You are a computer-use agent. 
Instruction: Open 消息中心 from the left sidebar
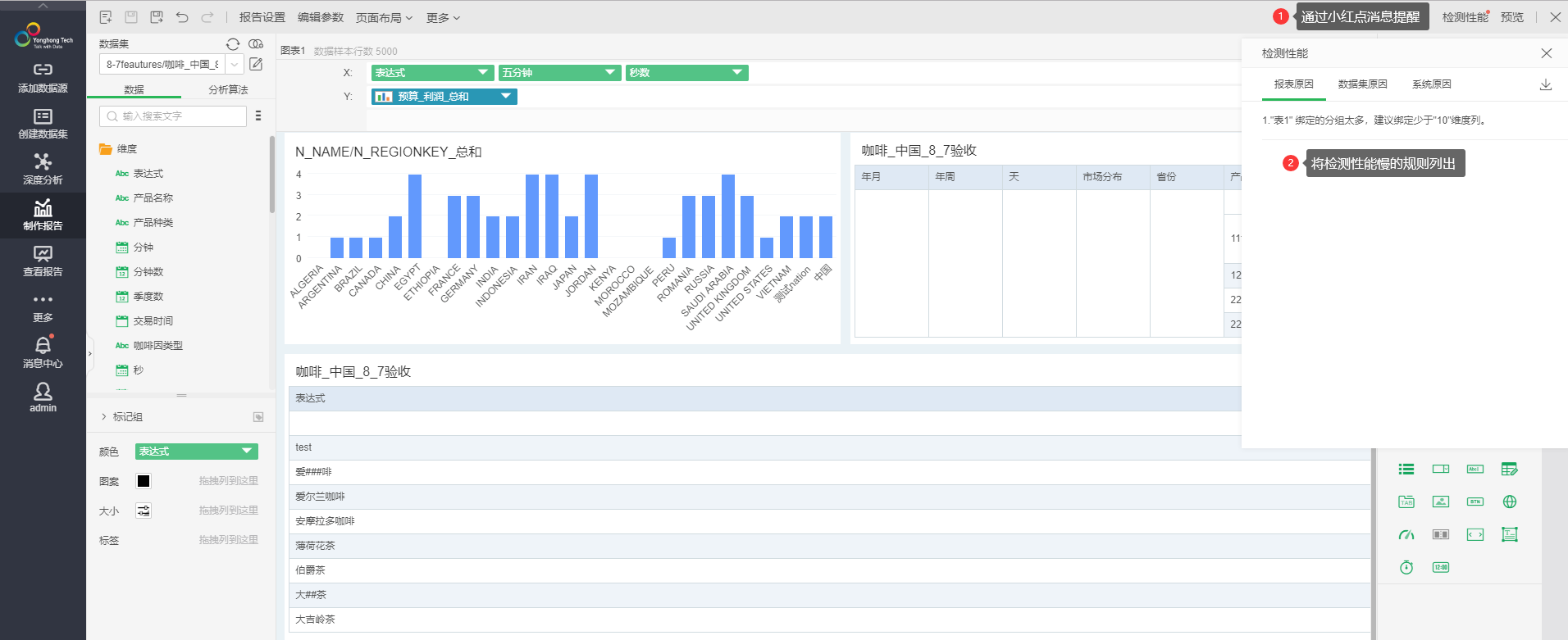(43, 352)
